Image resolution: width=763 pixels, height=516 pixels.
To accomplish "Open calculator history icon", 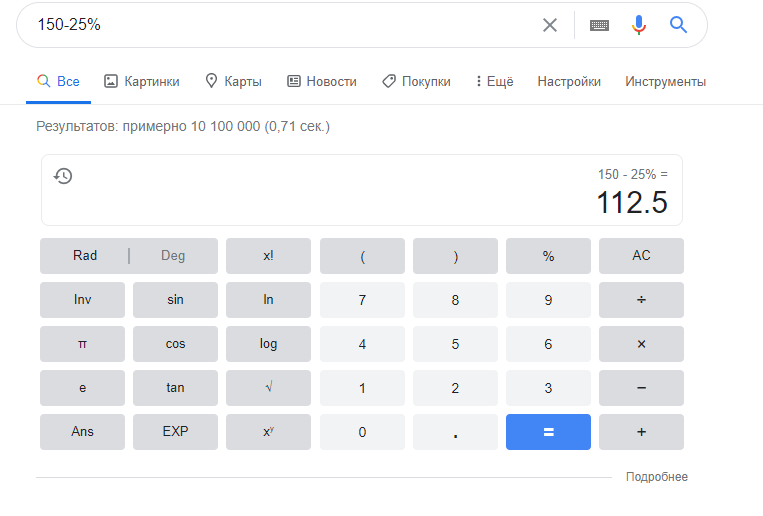I will point(63,176).
